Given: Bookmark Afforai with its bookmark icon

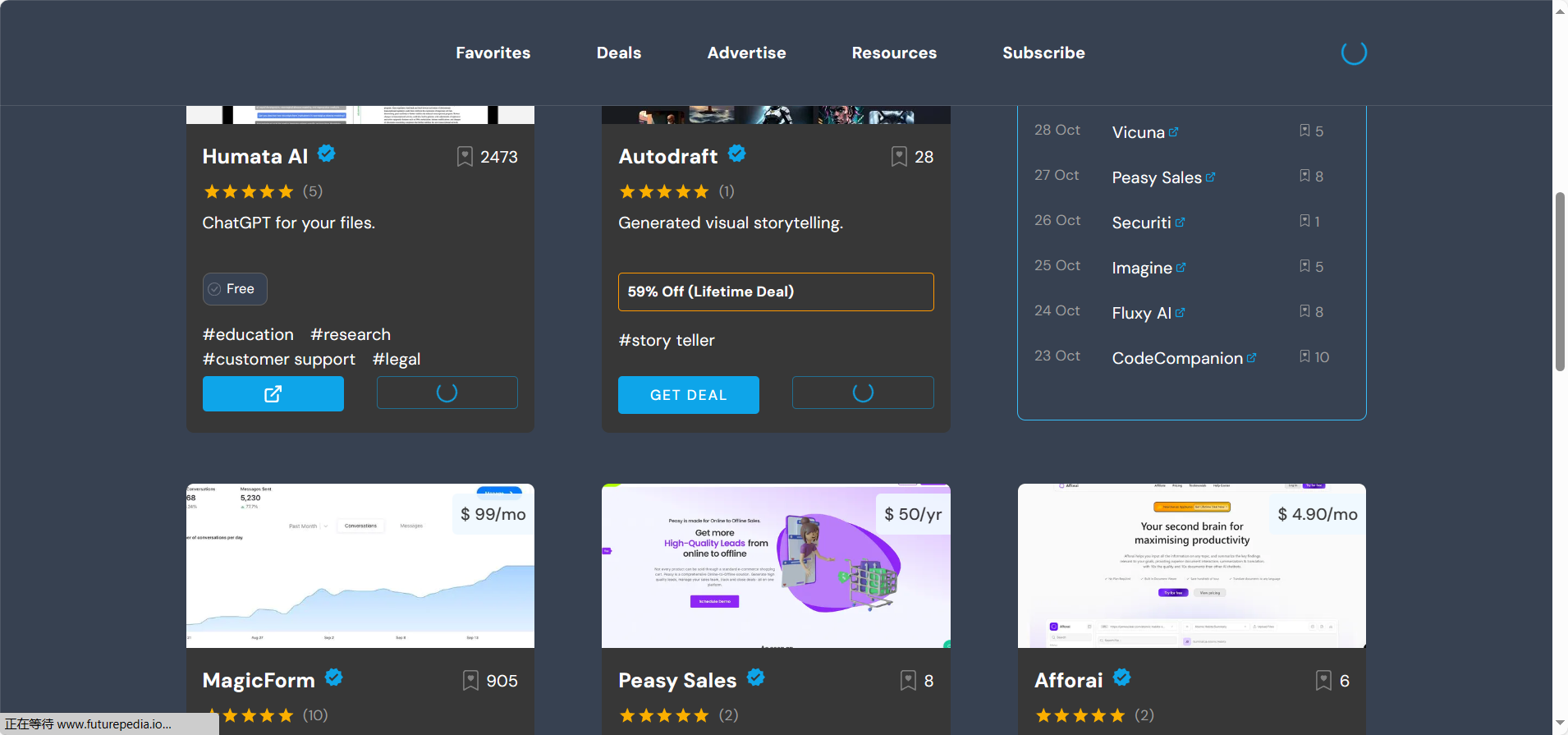Looking at the screenshot, I should pos(1323,681).
